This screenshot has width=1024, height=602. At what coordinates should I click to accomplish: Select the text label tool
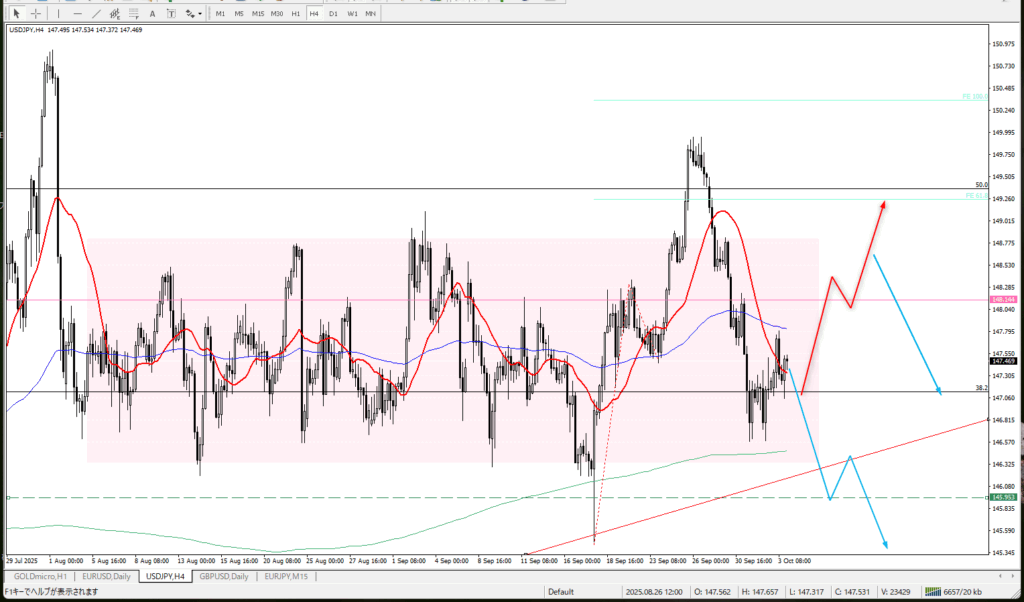tap(172, 13)
